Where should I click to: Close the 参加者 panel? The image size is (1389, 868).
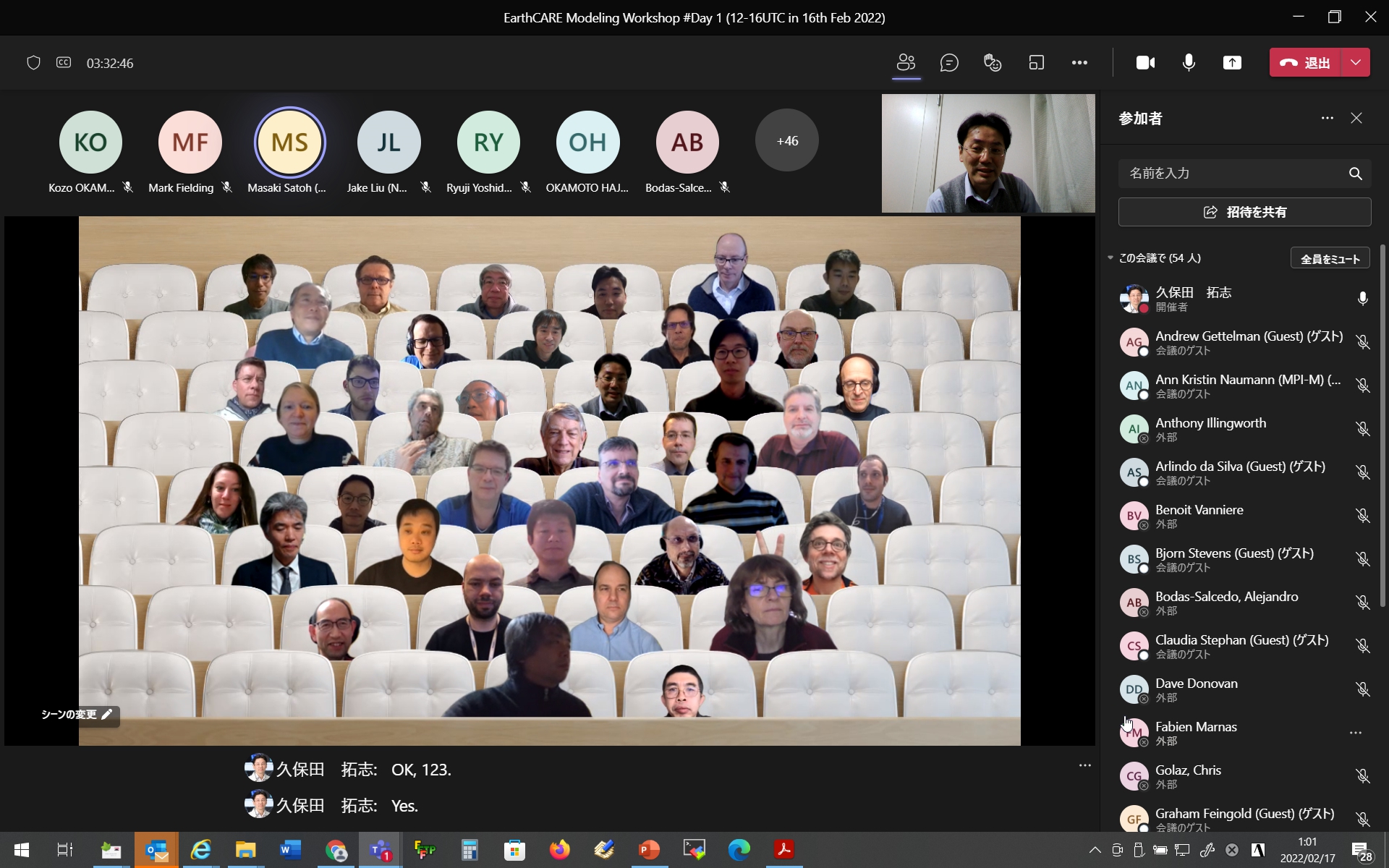point(1356,118)
